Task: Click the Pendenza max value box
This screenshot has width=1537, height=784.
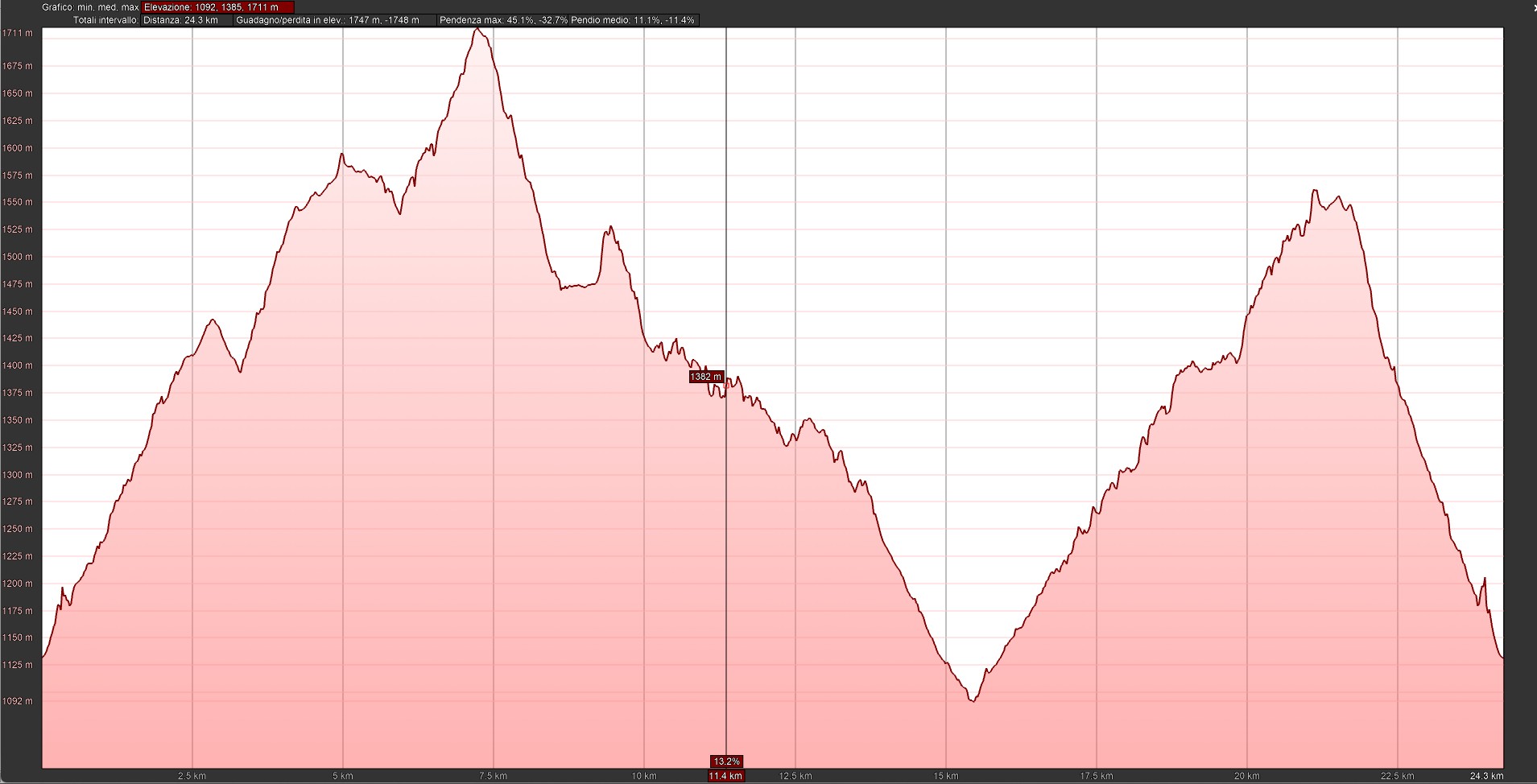Action: coord(503,20)
